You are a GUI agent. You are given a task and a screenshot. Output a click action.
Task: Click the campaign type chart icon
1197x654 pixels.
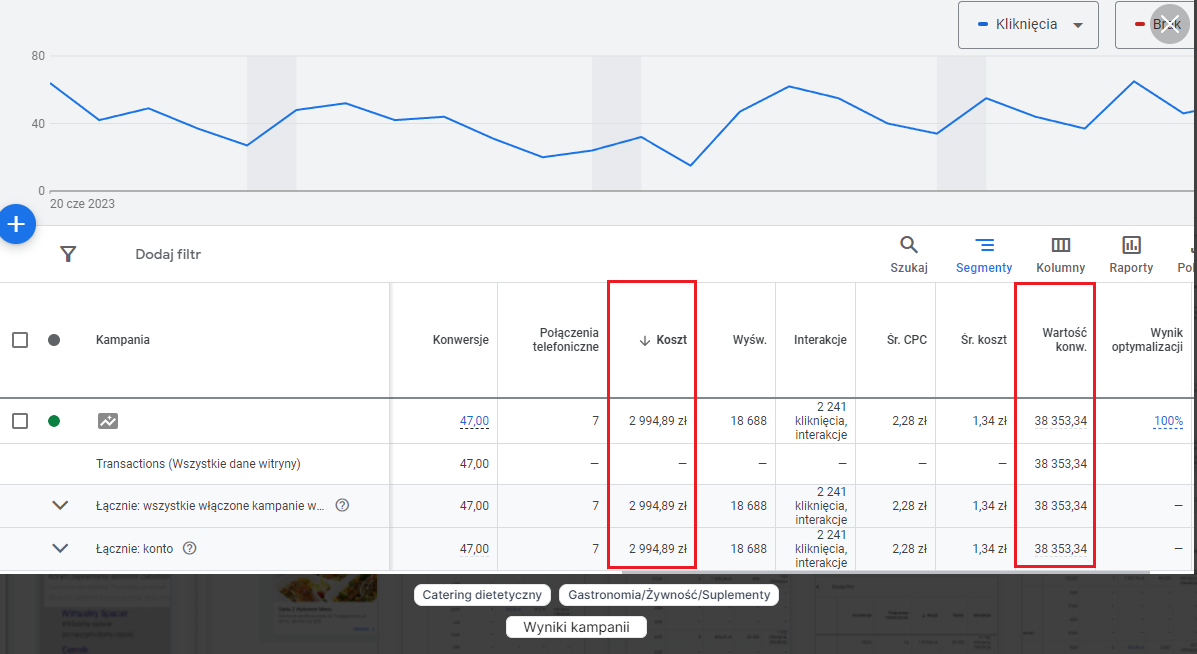coord(108,420)
